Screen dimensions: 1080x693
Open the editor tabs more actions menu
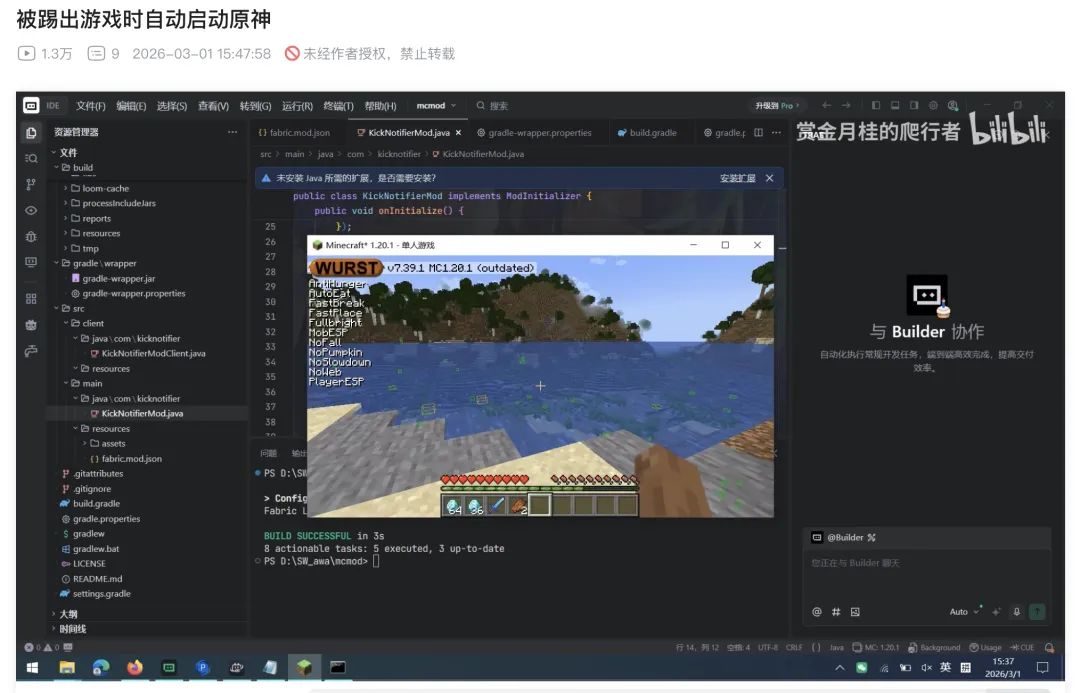coord(776,132)
